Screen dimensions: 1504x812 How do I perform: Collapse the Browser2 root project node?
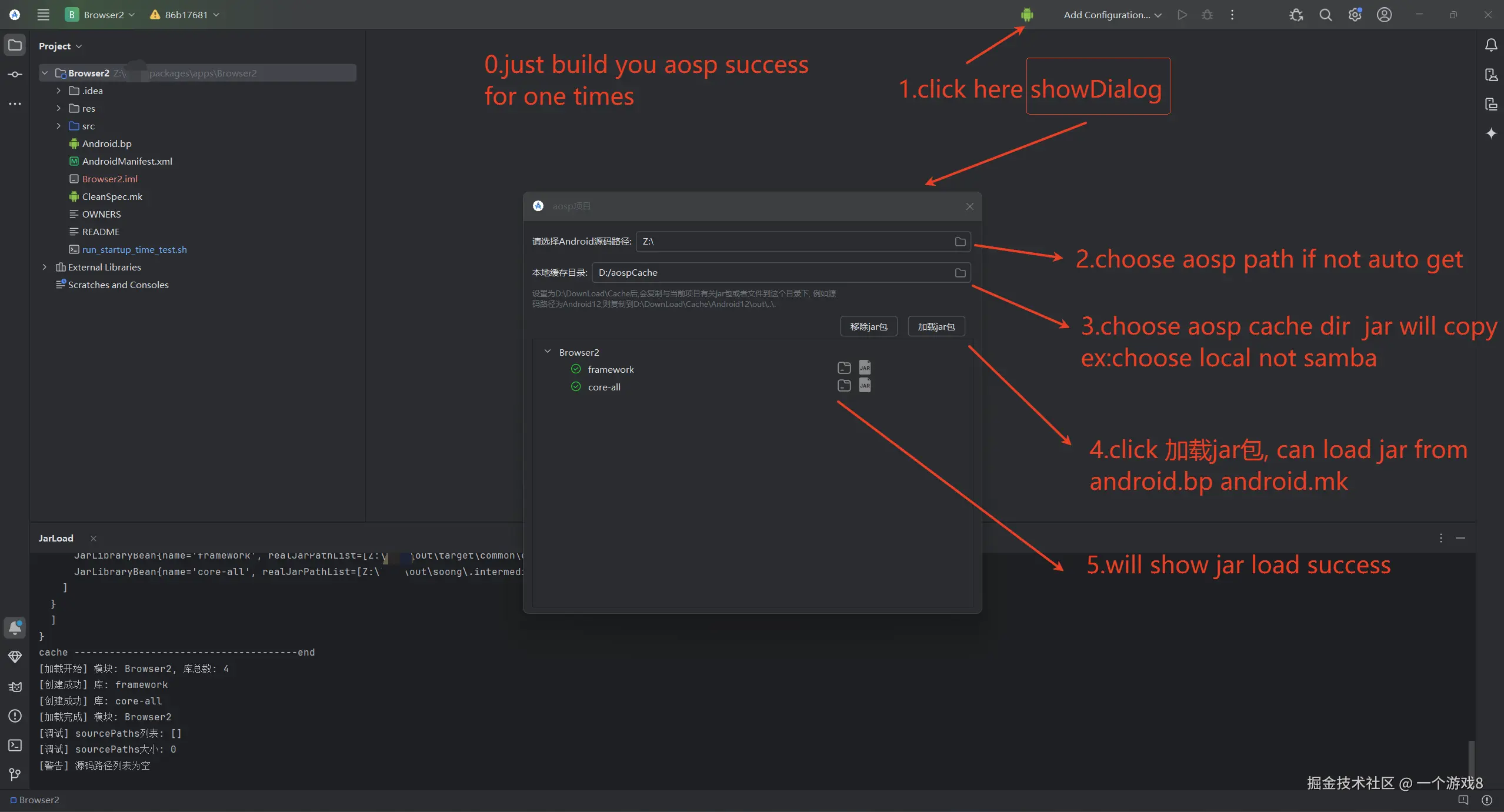click(x=45, y=73)
